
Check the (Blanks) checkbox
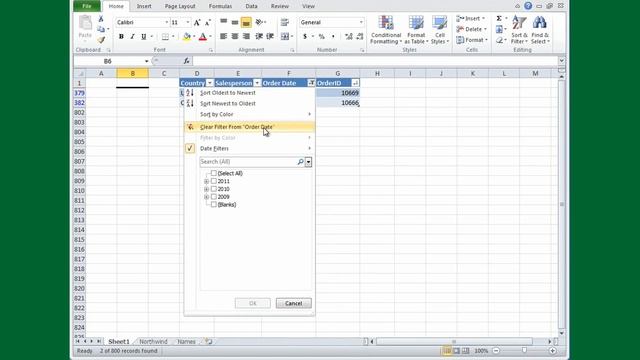(214, 204)
